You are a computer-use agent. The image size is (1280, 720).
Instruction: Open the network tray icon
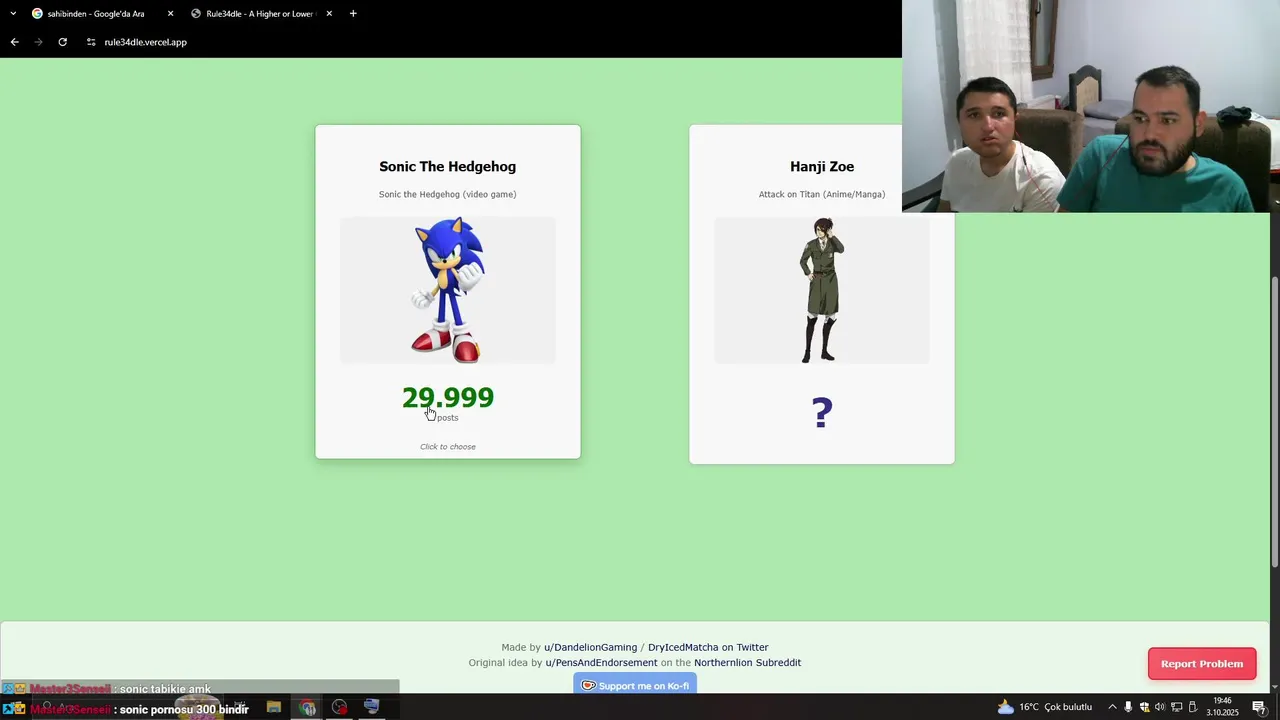(1177, 707)
